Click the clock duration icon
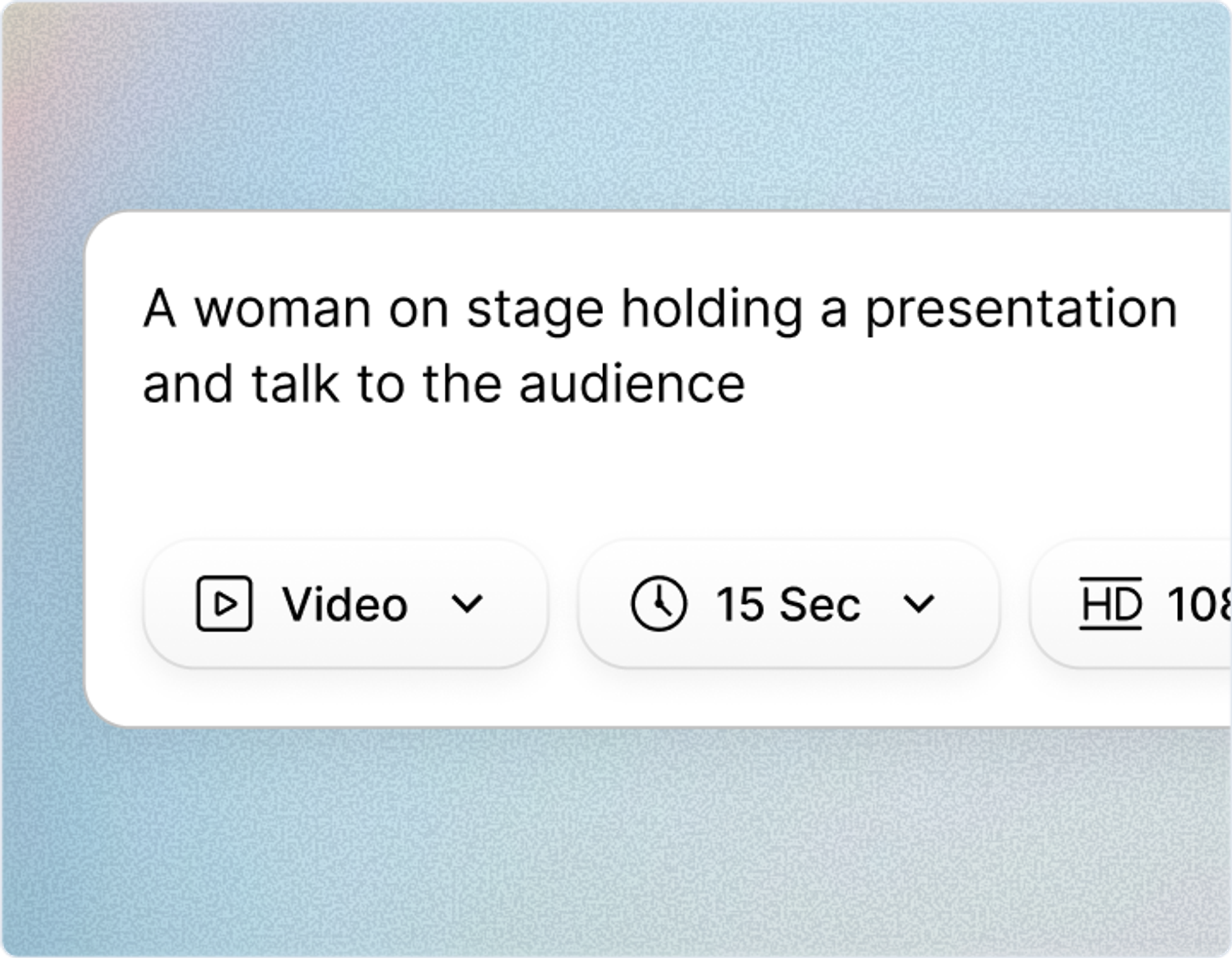Screen dimensions: 1232x958 coord(659,604)
